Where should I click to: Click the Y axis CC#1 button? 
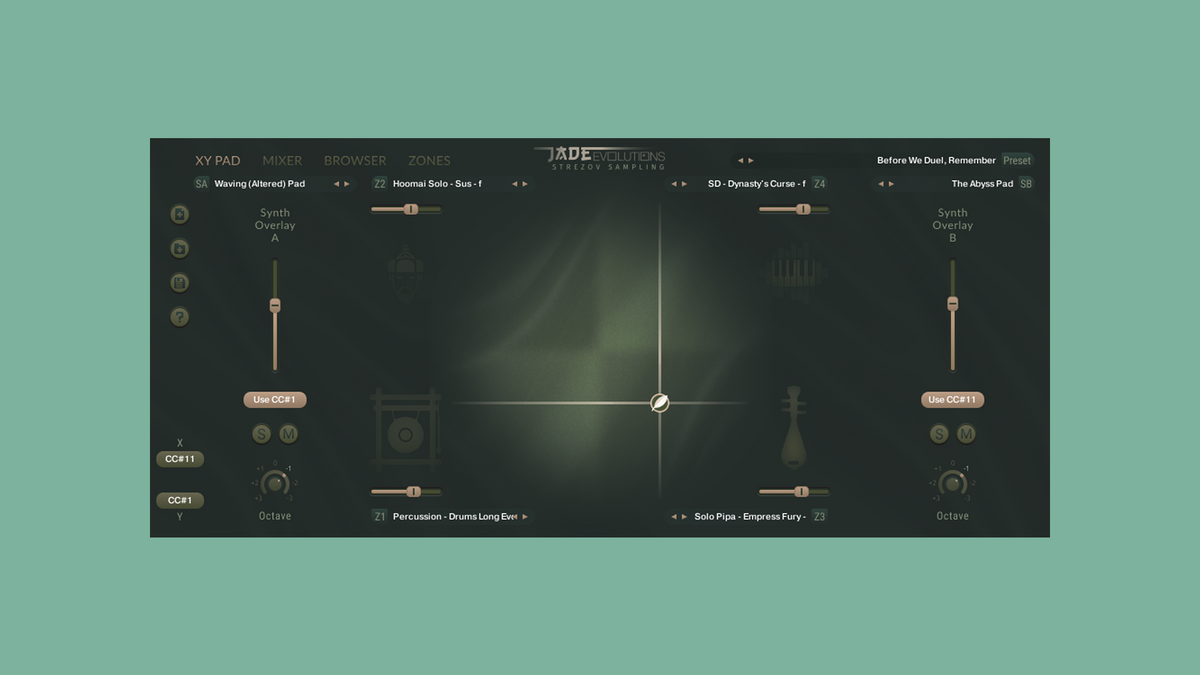coord(180,500)
